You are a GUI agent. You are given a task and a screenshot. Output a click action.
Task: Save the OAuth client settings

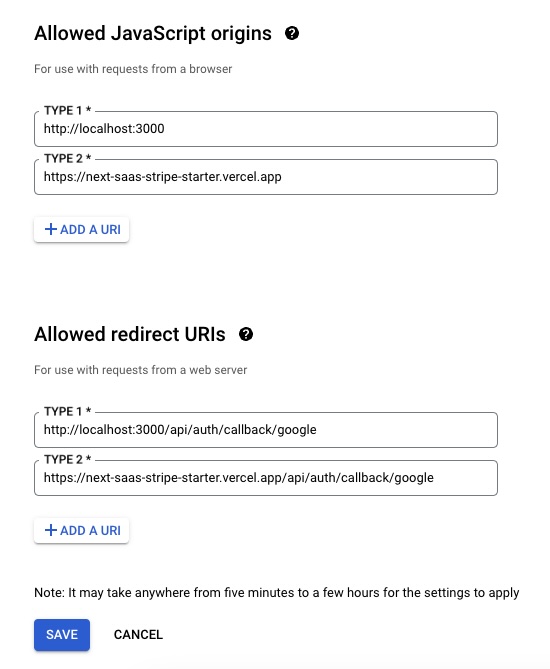tap(62, 634)
